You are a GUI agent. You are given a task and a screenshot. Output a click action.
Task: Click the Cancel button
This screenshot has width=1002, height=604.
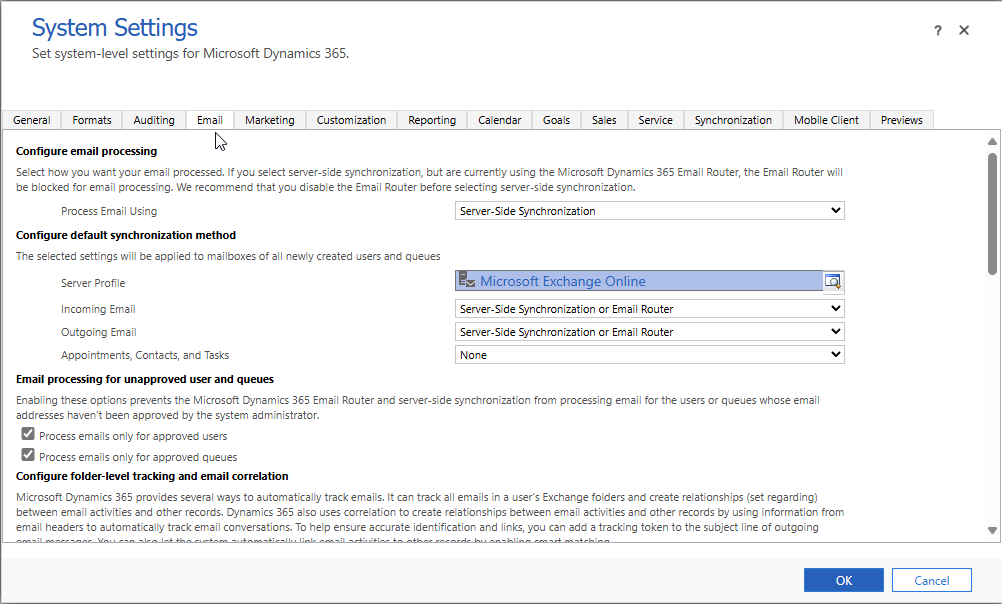[x=932, y=580]
